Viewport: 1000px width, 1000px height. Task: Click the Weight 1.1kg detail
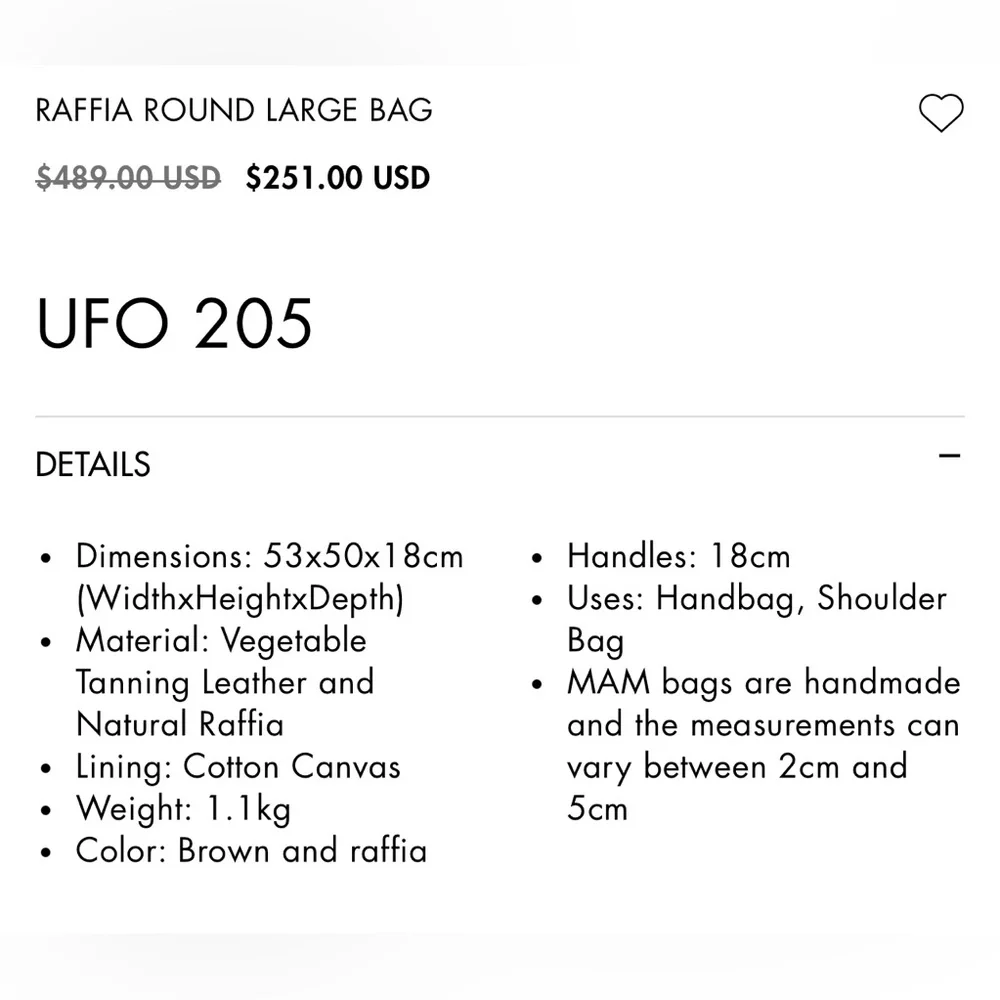point(183,809)
